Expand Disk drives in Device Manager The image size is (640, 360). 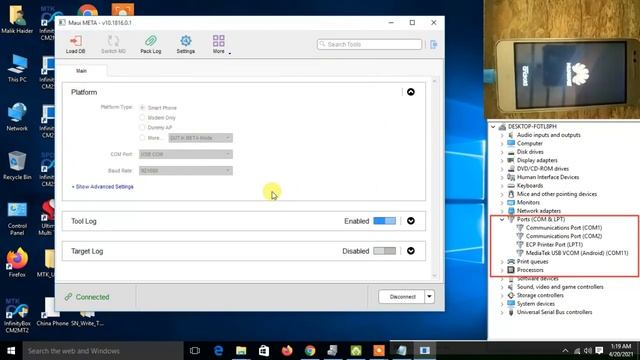tap(502, 152)
